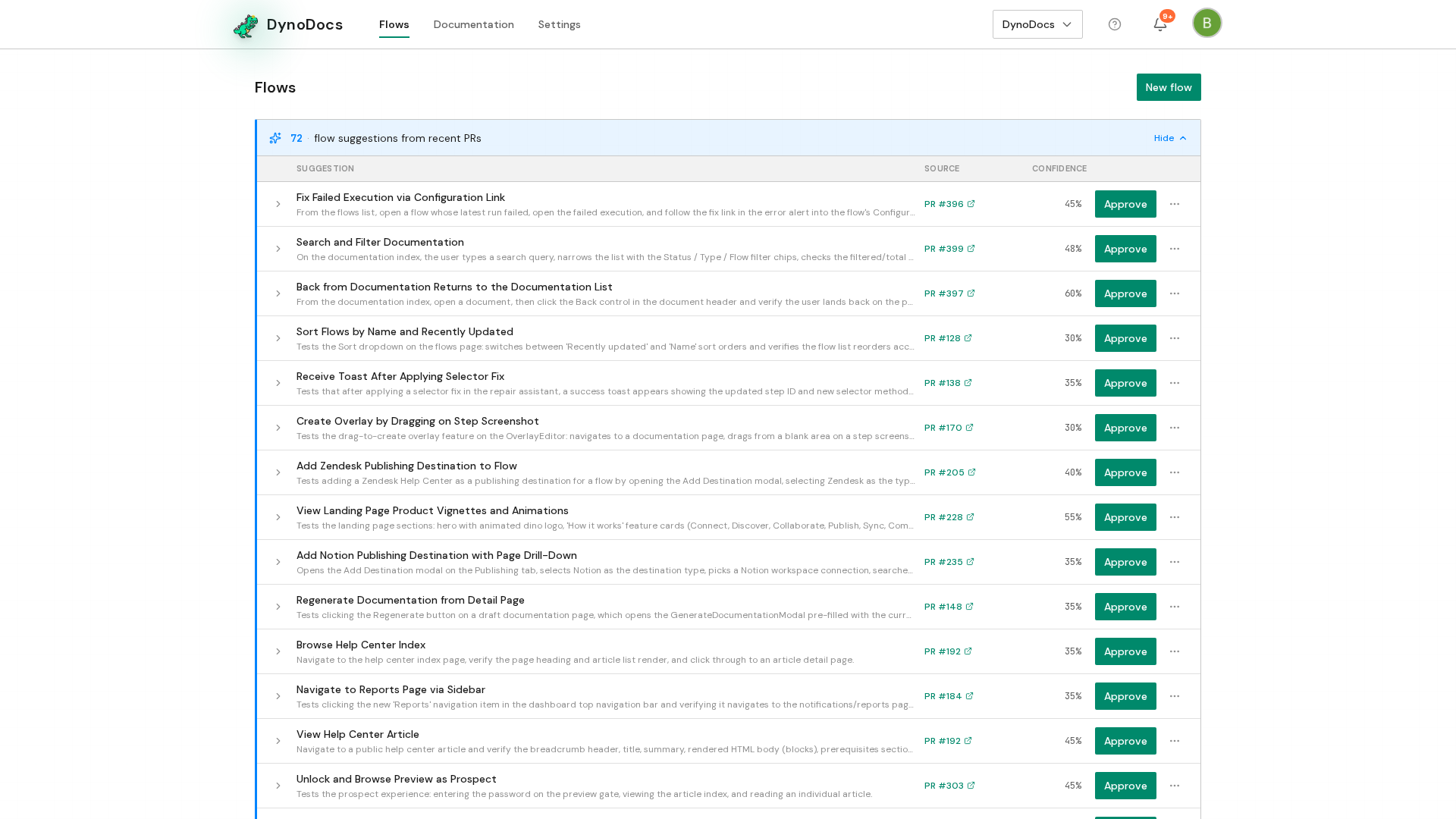Screen dimensions: 1456x819
Task: Open PR #396 source link
Action: [949, 204]
